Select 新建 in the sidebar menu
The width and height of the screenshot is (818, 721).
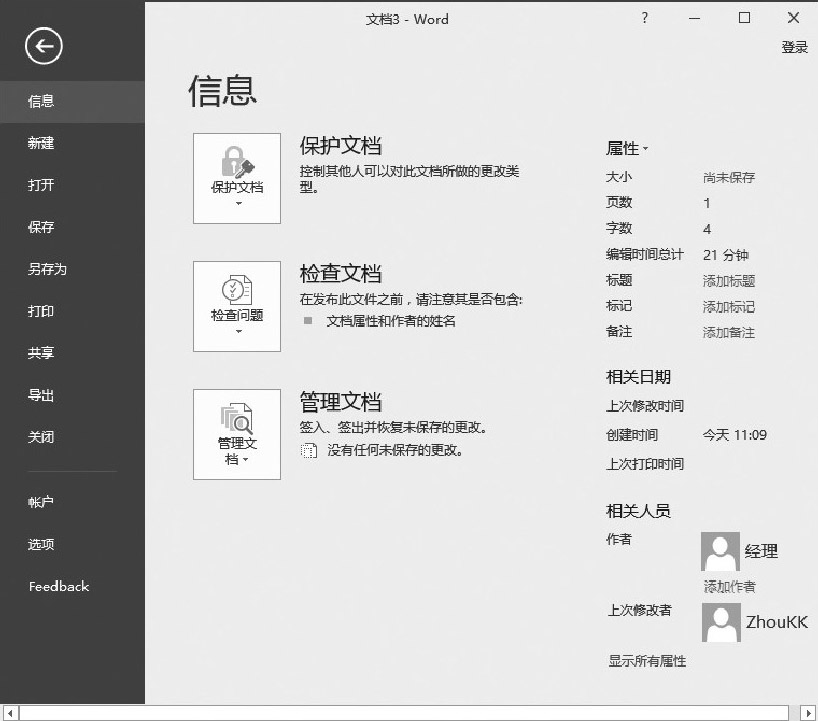pos(41,143)
